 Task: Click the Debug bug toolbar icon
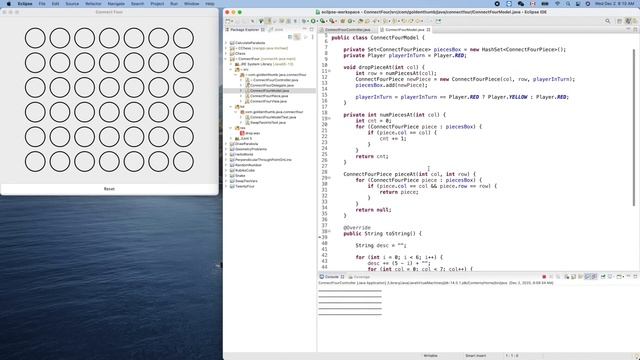(304, 21)
